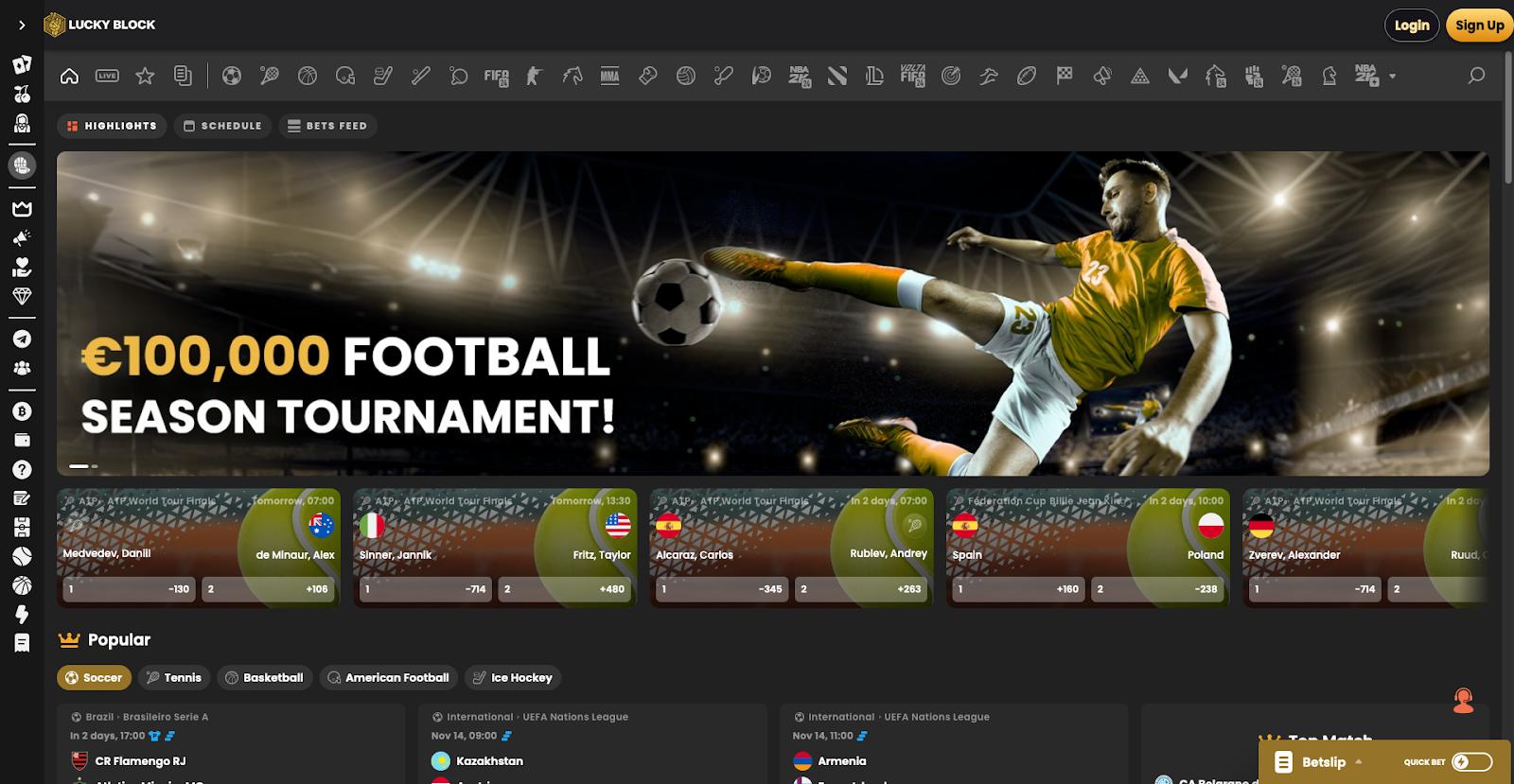
Task: Select the Ice Hockey filter under Popular
Action: (513, 677)
